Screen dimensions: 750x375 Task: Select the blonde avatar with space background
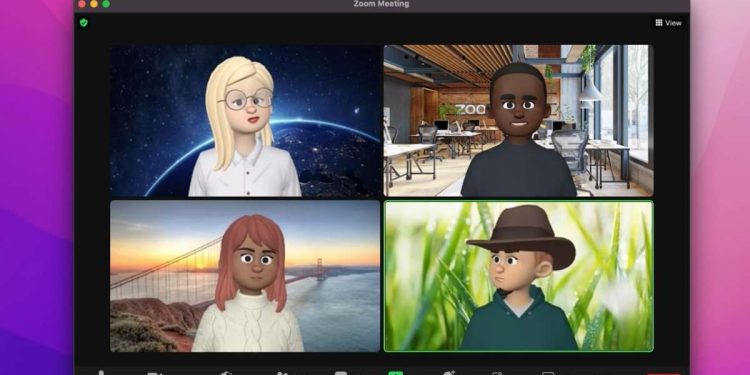(x=245, y=121)
